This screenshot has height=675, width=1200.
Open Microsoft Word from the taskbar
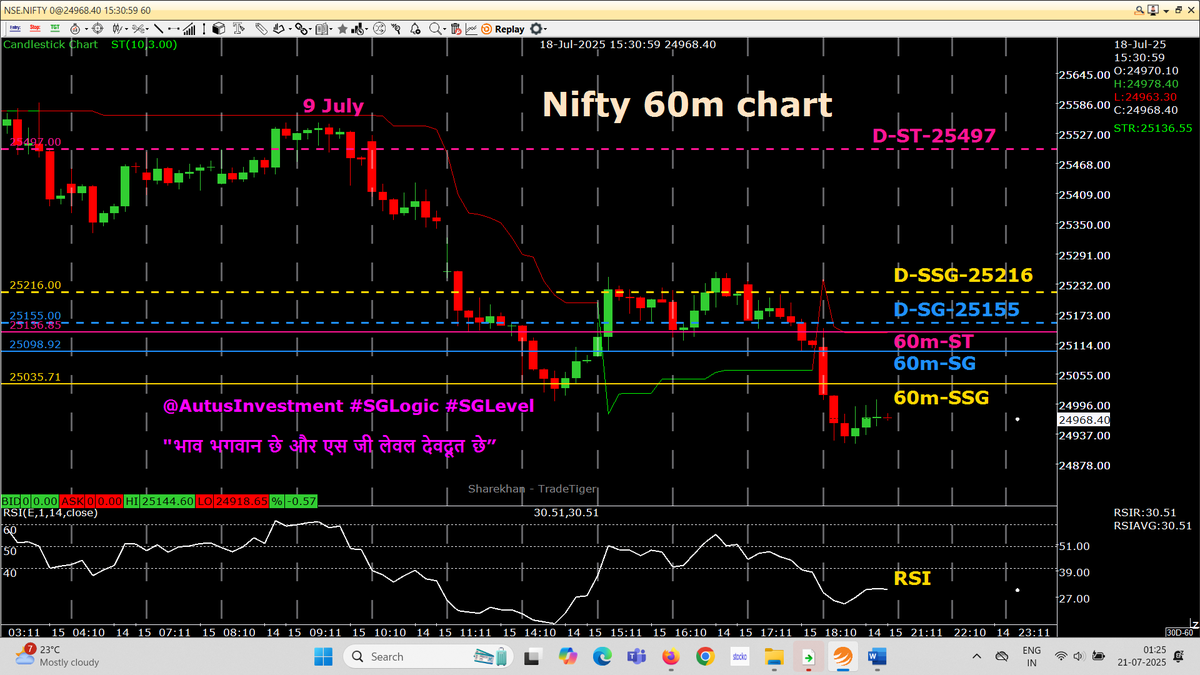tap(877, 656)
